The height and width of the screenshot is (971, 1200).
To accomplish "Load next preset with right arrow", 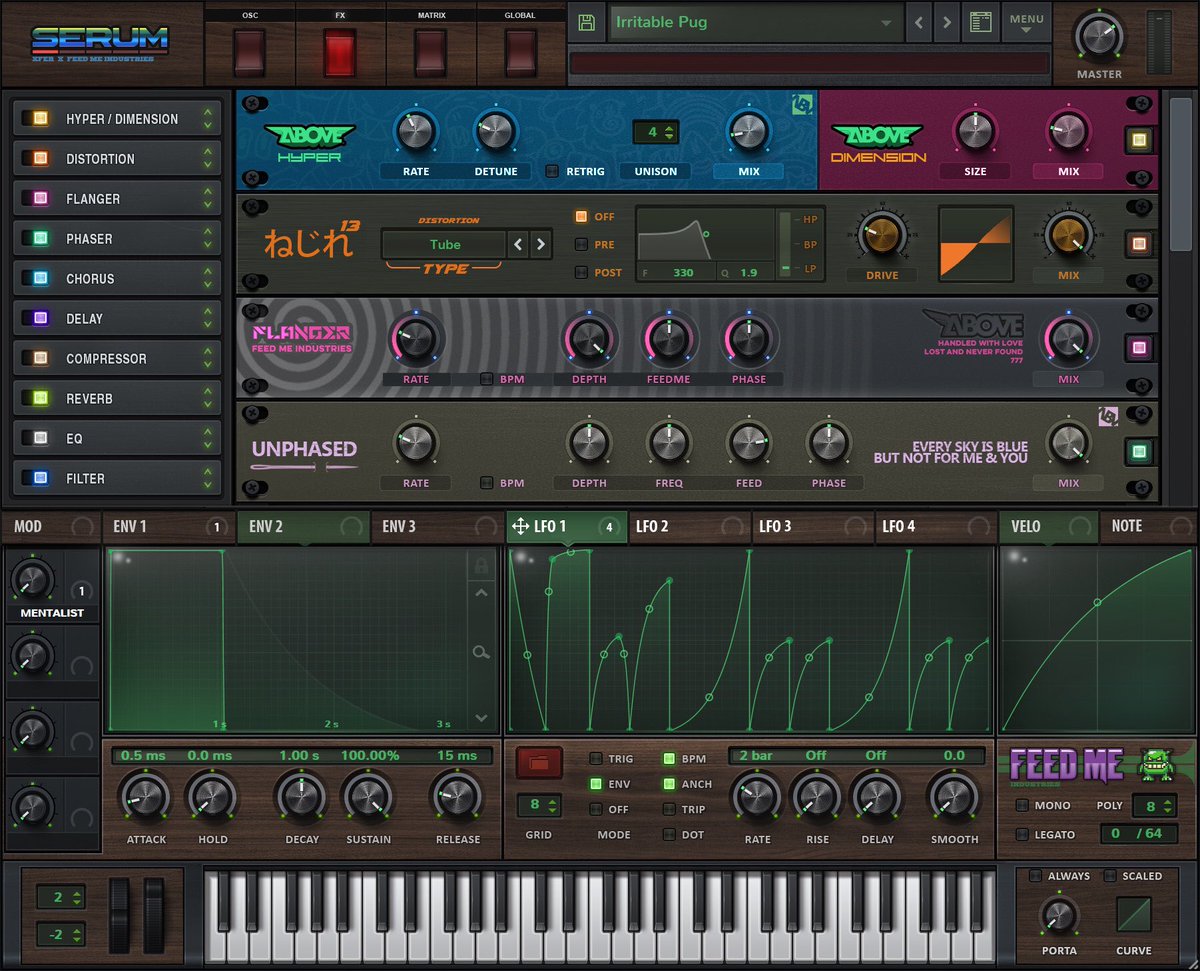I will coord(947,22).
